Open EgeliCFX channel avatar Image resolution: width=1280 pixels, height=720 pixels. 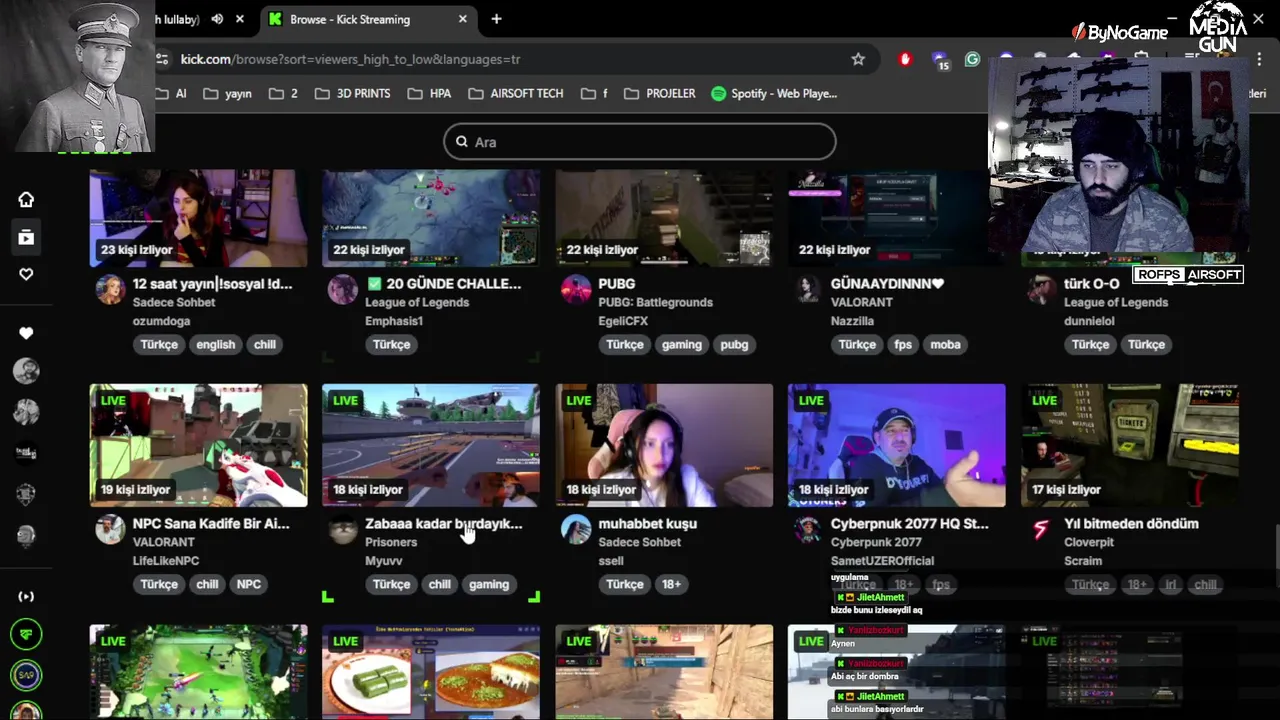[576, 290]
